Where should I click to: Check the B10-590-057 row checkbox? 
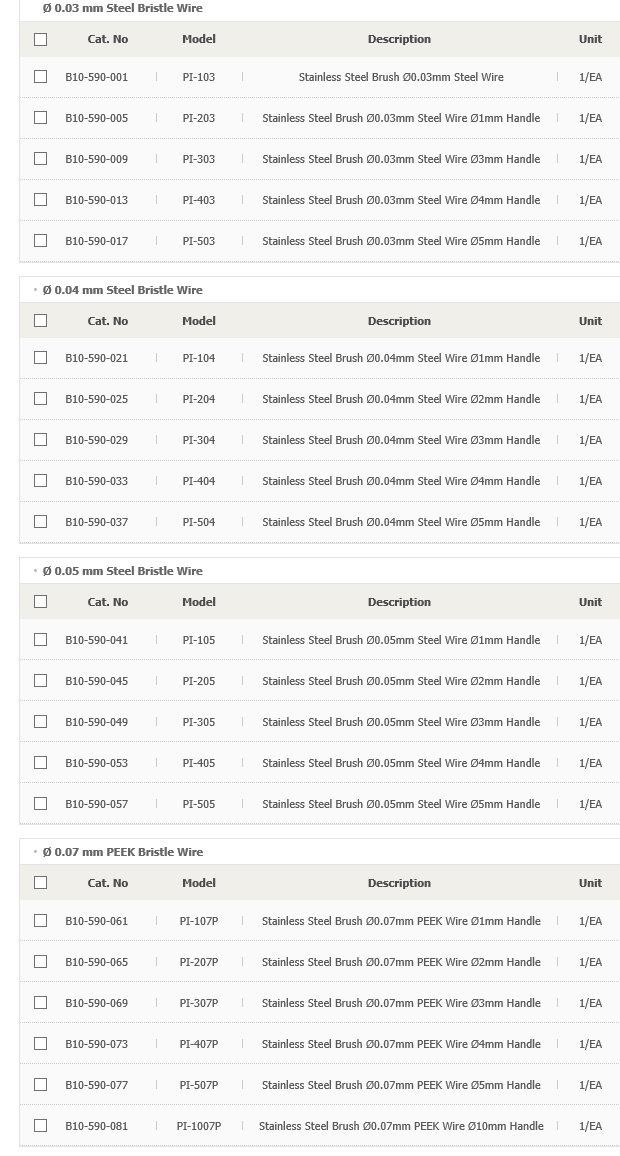(41, 804)
